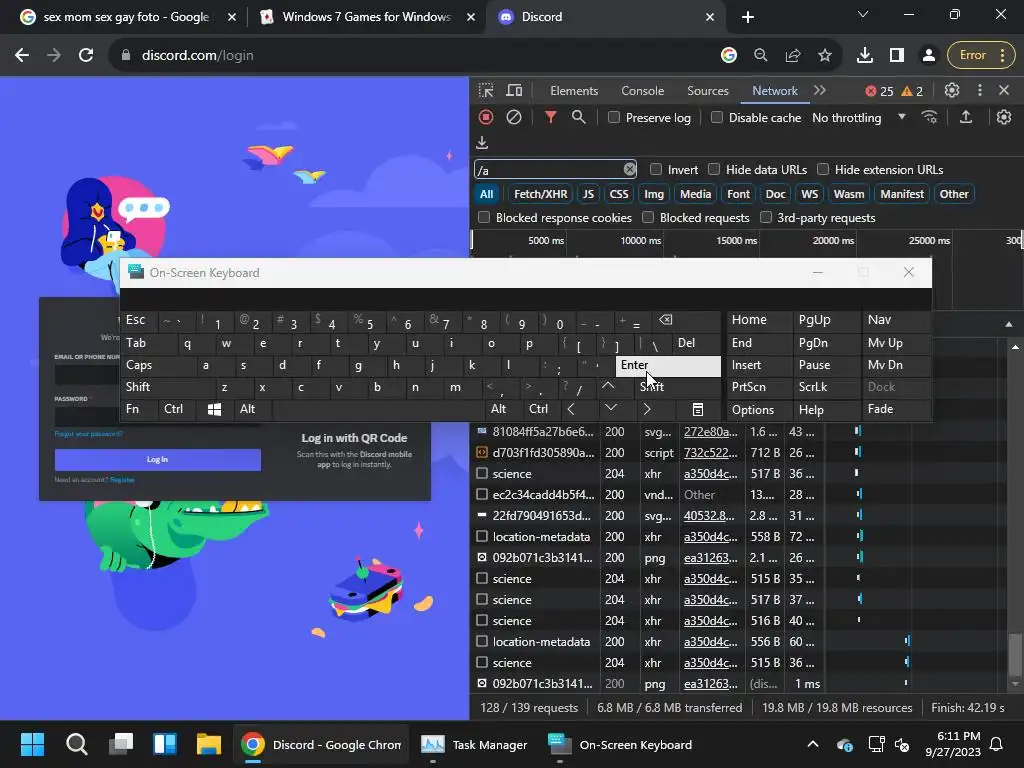Click the warning count badge 2
The image size is (1024, 768).
pos(912,91)
